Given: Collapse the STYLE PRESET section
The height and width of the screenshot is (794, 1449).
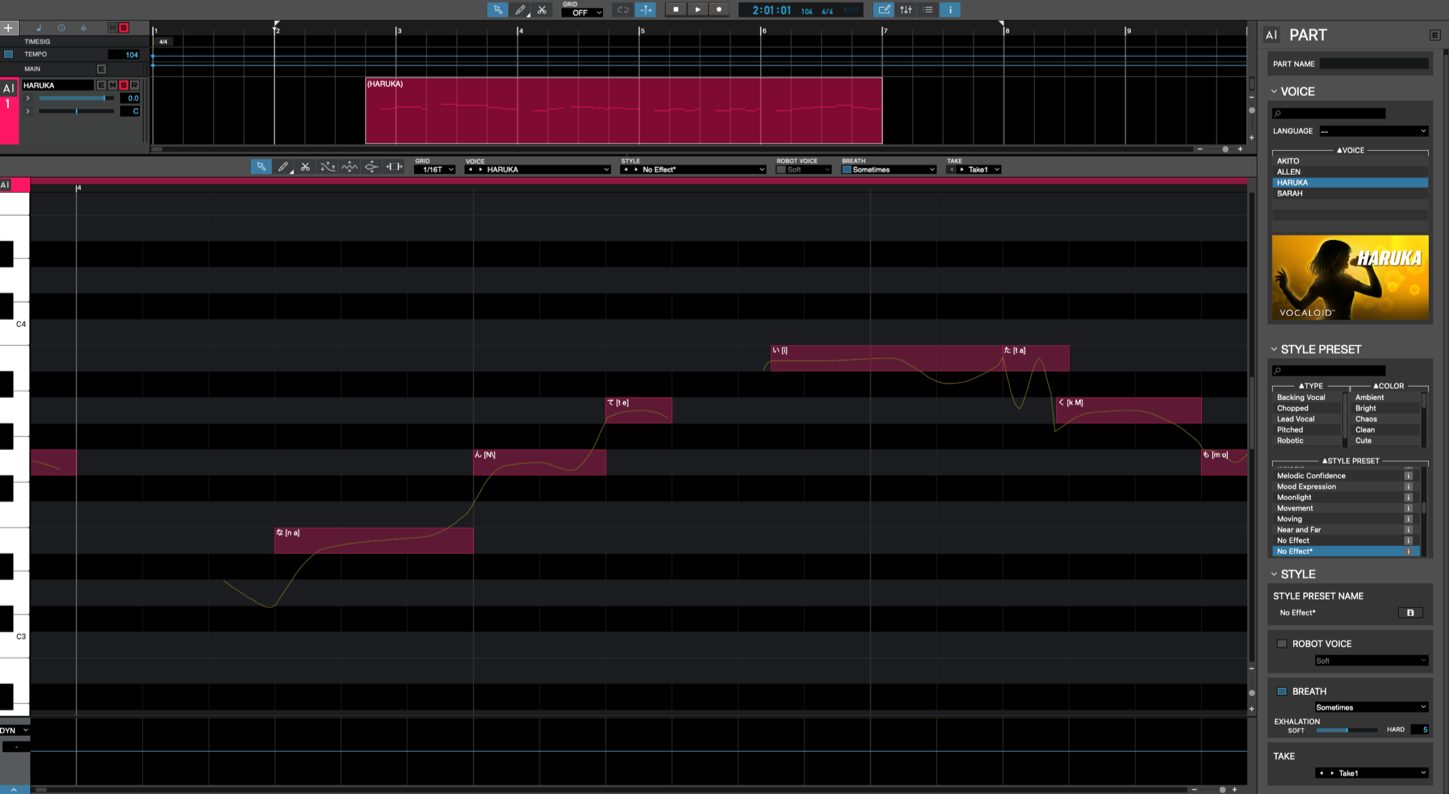Looking at the screenshot, I should click(x=1275, y=350).
